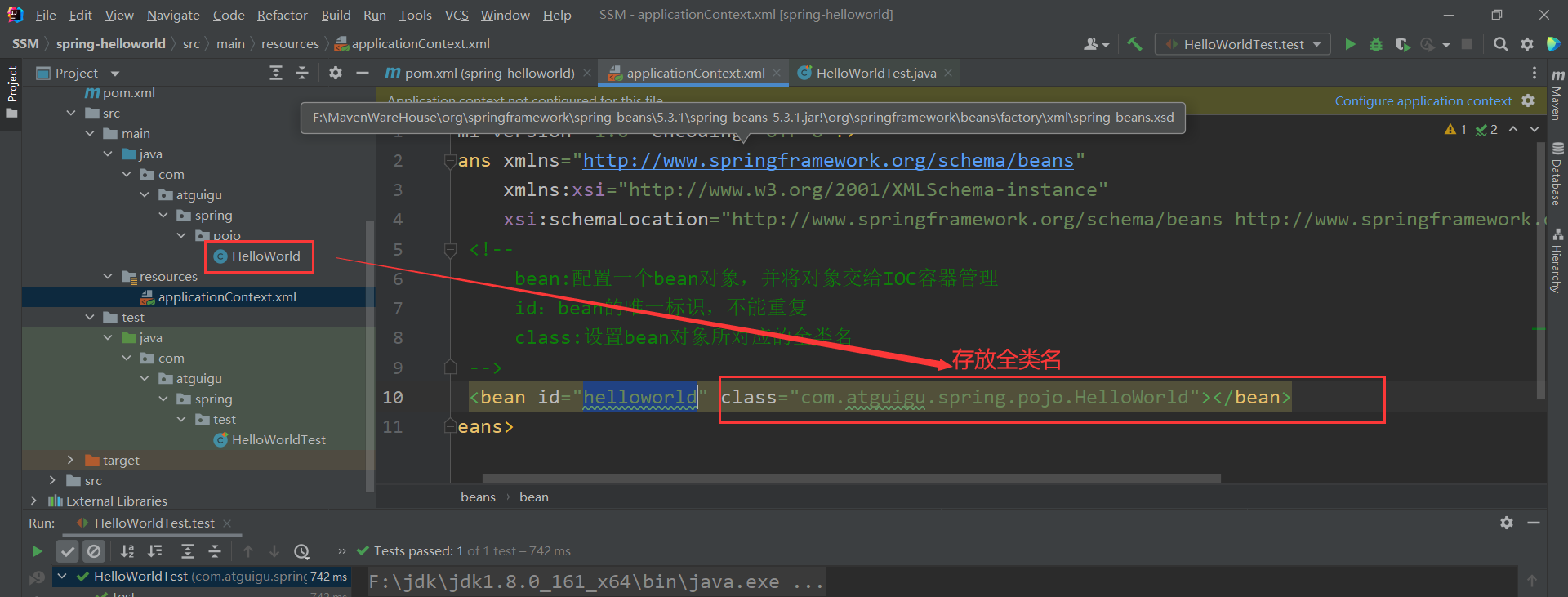Hide the Run panel with minus icon

1534,523
